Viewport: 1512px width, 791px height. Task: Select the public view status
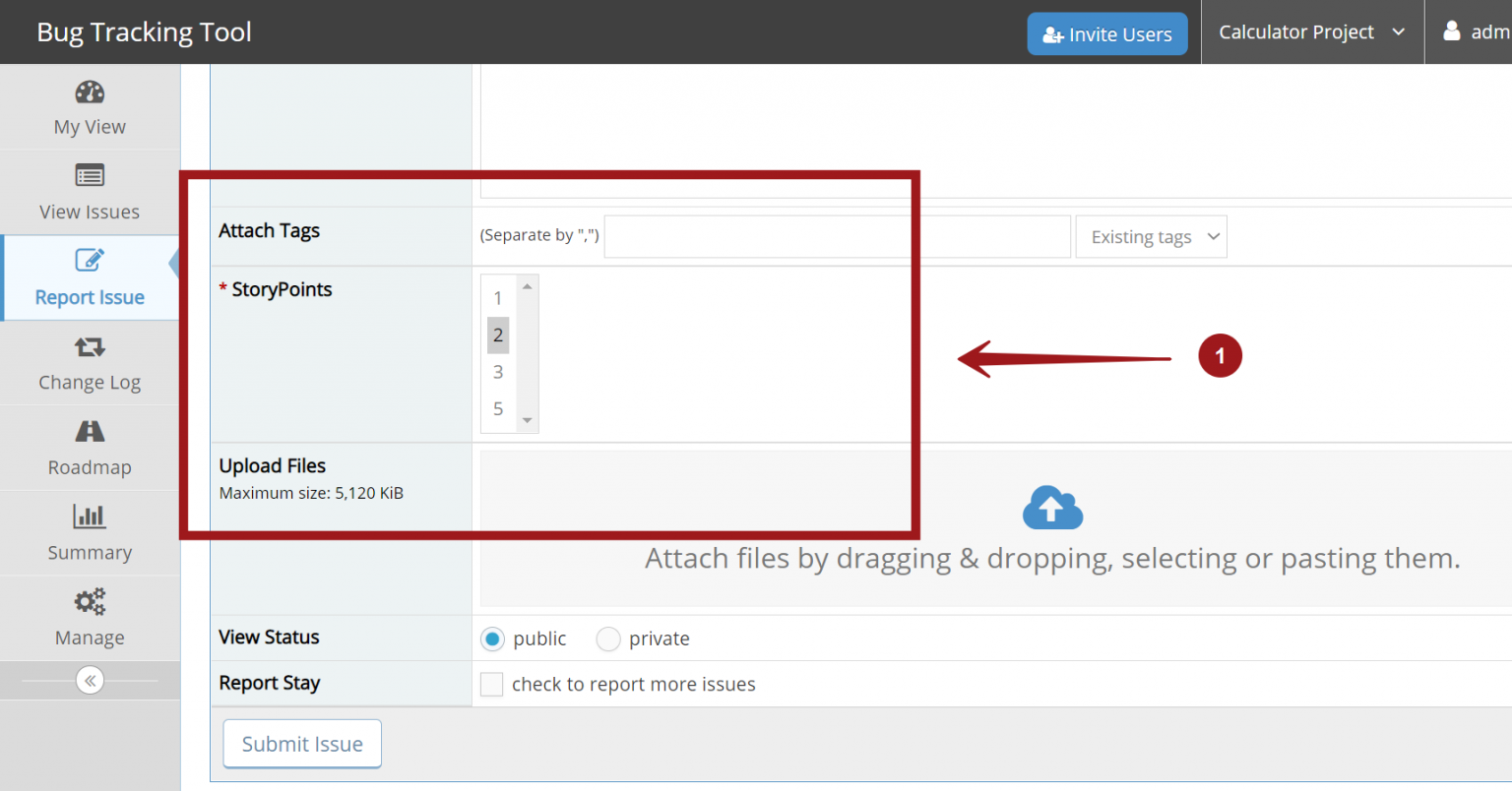[x=492, y=639]
